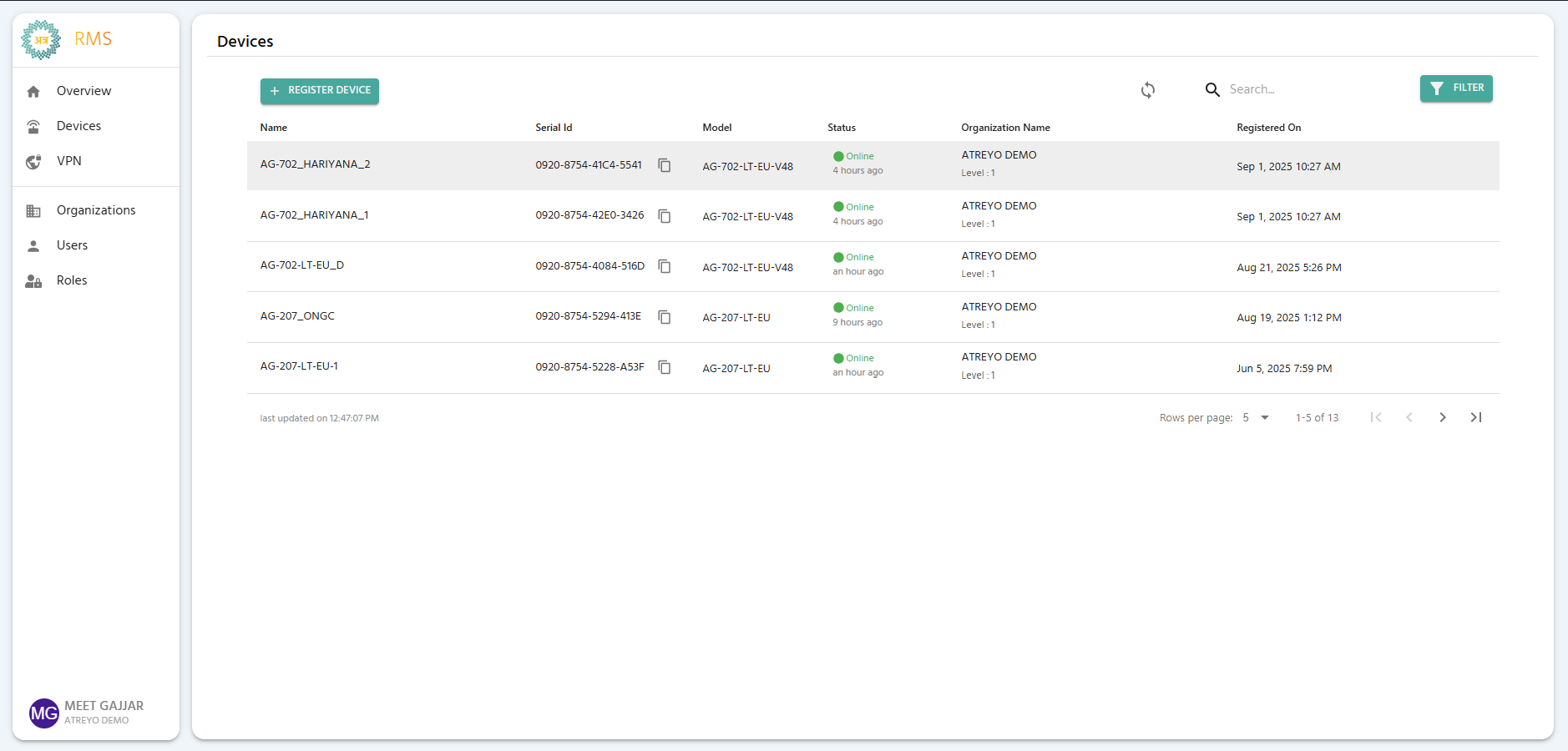Click the search magnifier icon
The image size is (1568, 751).
click(1212, 89)
